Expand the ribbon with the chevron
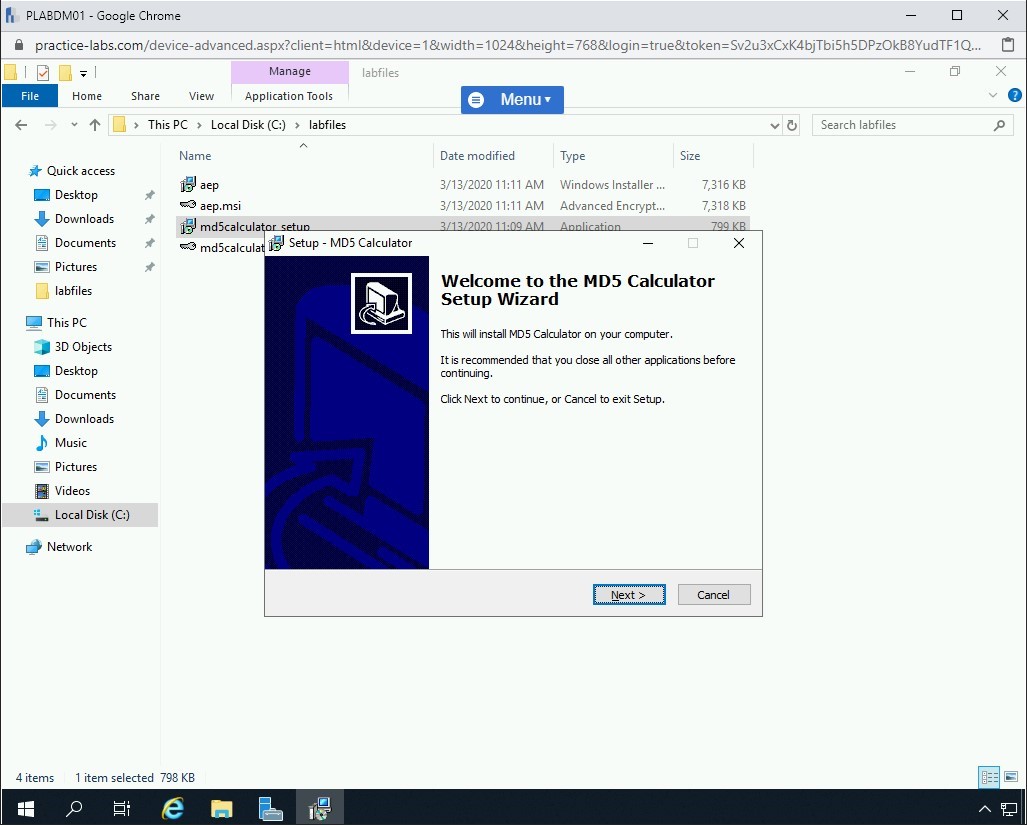Viewport: 1027px width, 825px height. (993, 96)
